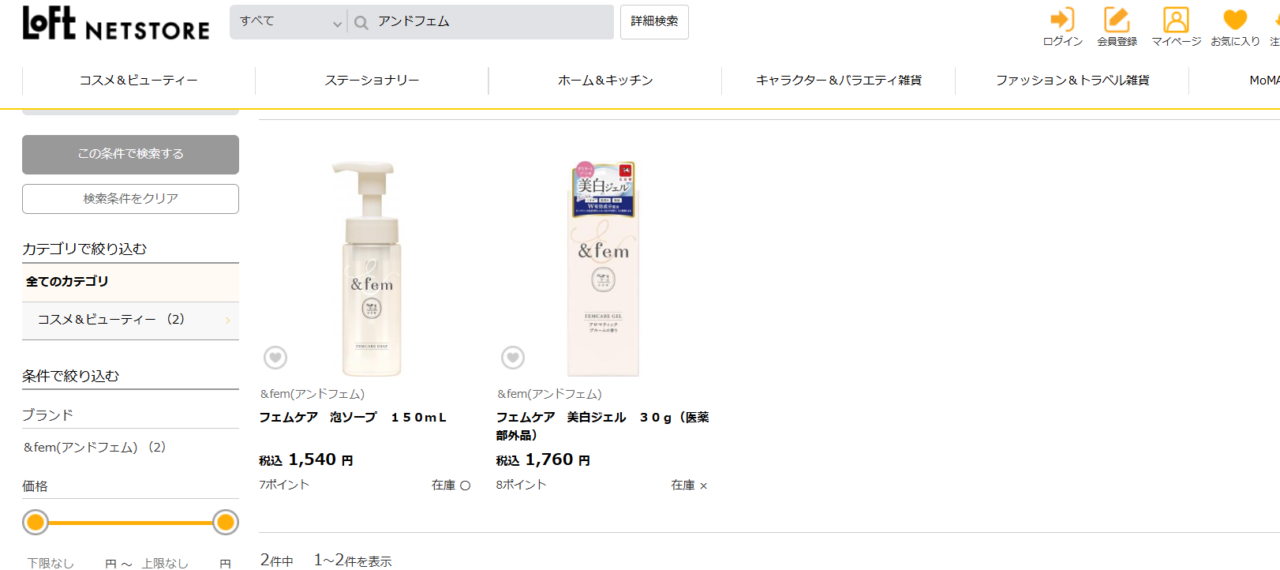The image size is (1280, 570).
Task: Select 全てのカテゴリ filter
Action: pos(130,282)
